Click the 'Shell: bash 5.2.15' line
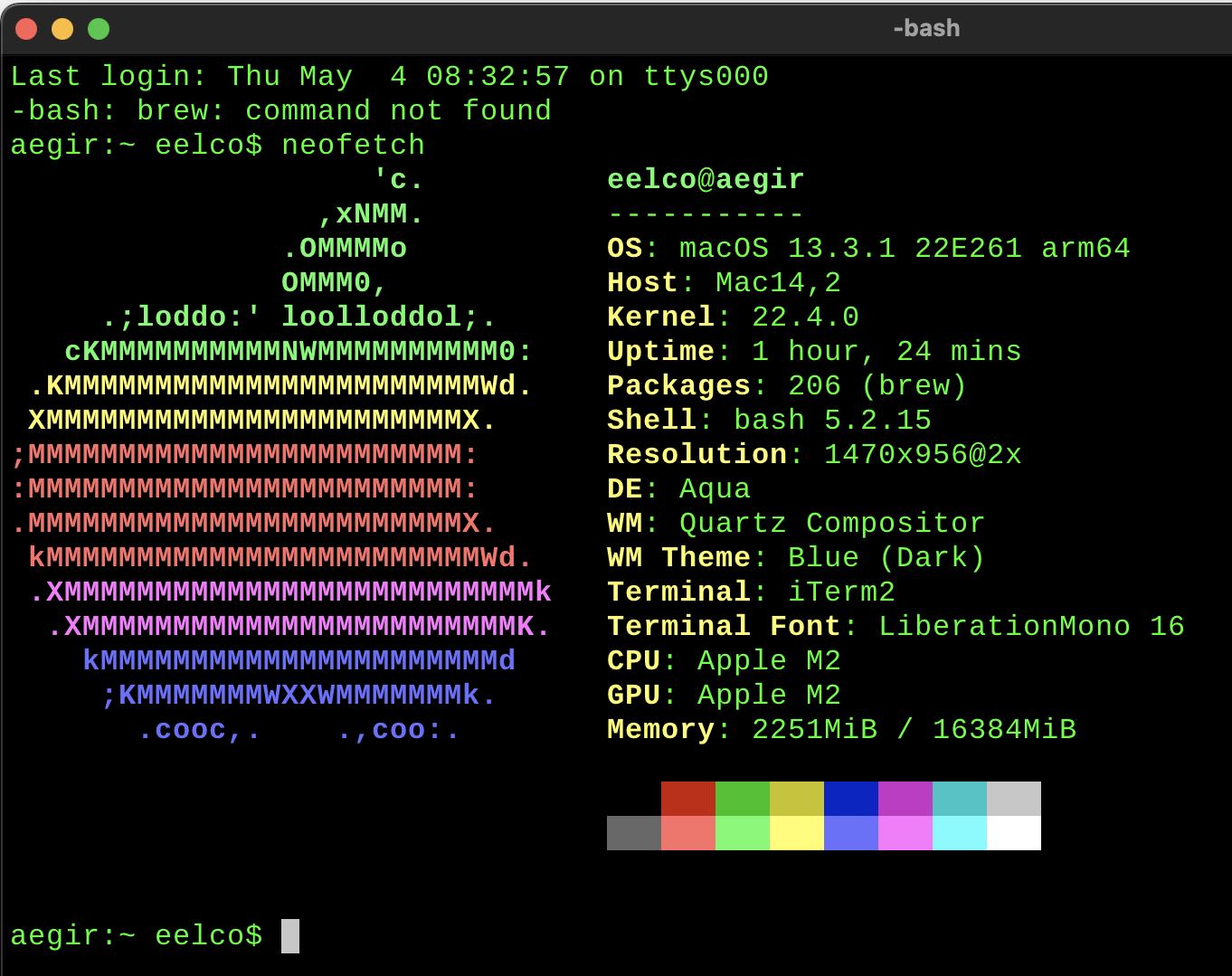The width and height of the screenshot is (1232, 976). tap(769, 421)
